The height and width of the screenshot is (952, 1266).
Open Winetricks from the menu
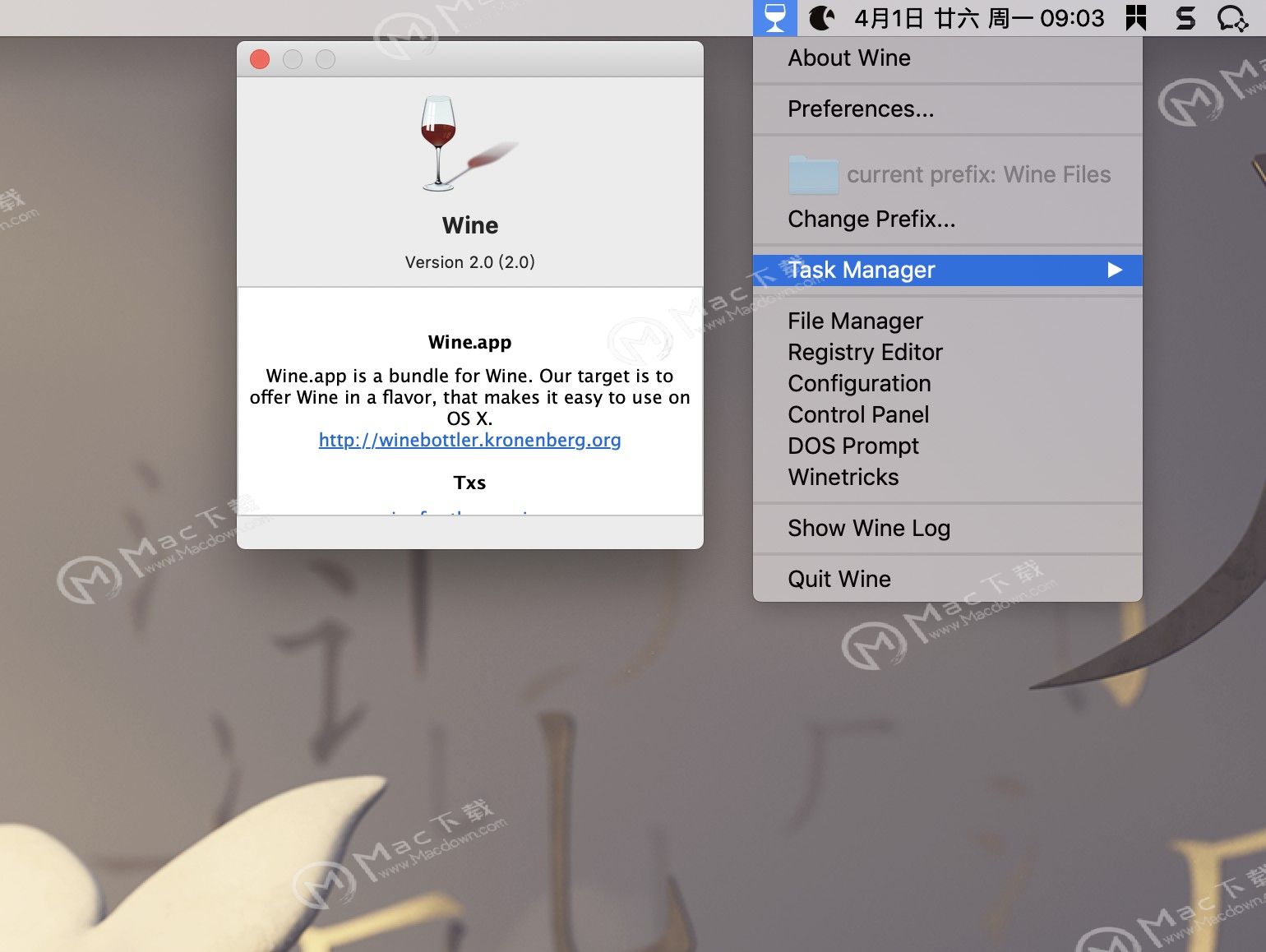[948, 477]
